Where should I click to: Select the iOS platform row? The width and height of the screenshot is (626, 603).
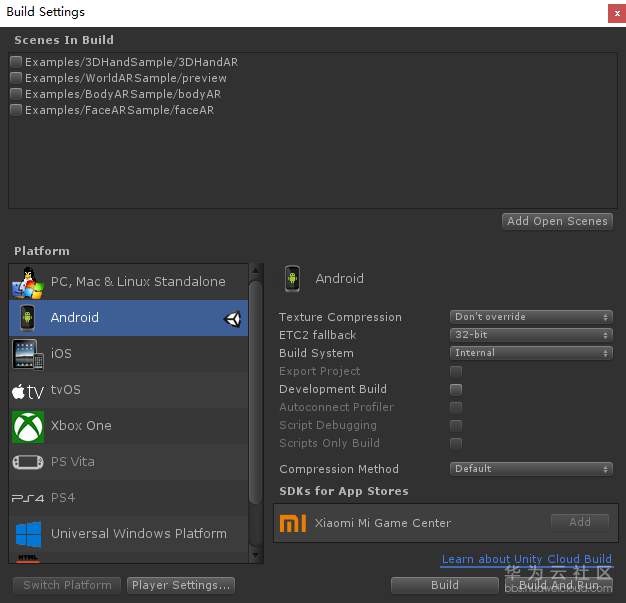pyautogui.click(x=129, y=354)
